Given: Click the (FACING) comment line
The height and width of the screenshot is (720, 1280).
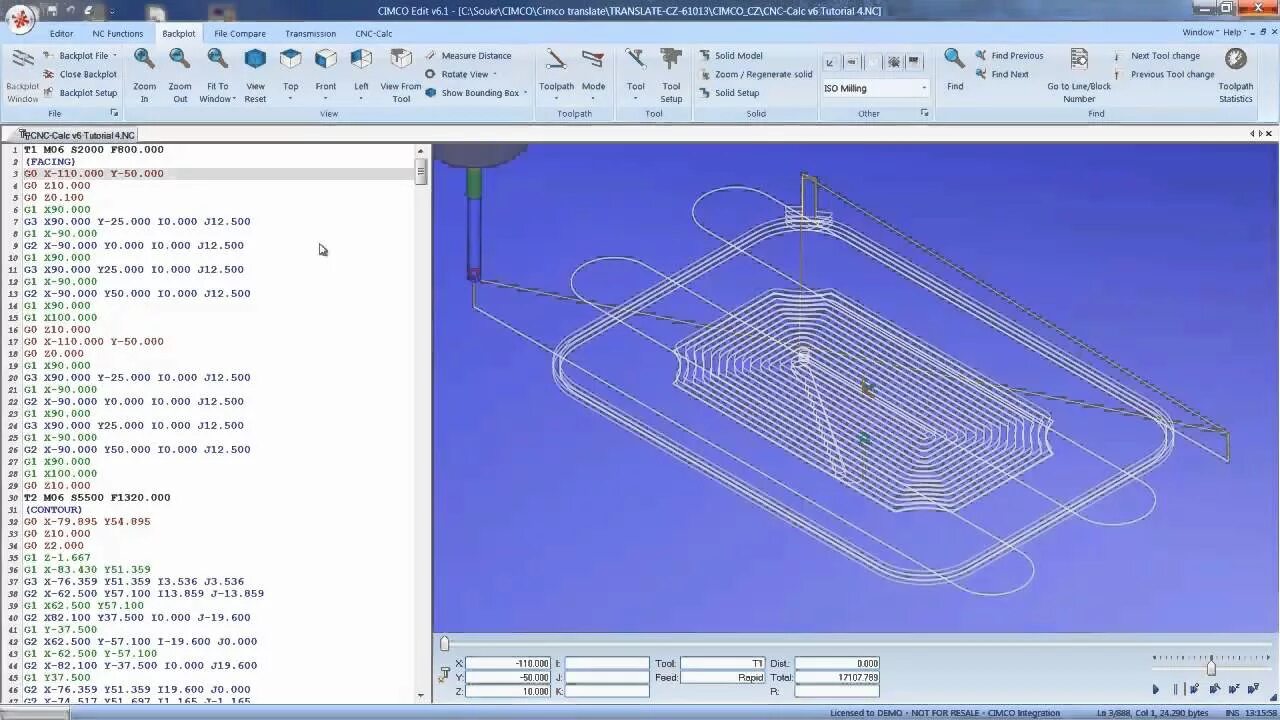Looking at the screenshot, I should [x=50, y=162].
